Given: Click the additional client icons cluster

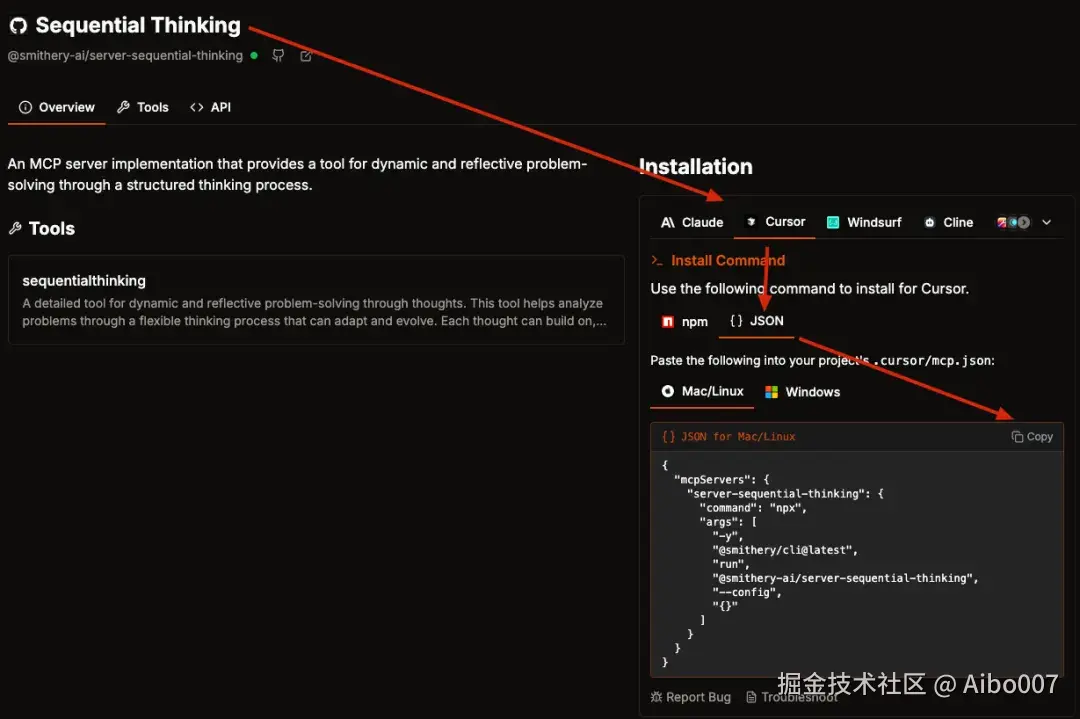Looking at the screenshot, I should 1013,222.
